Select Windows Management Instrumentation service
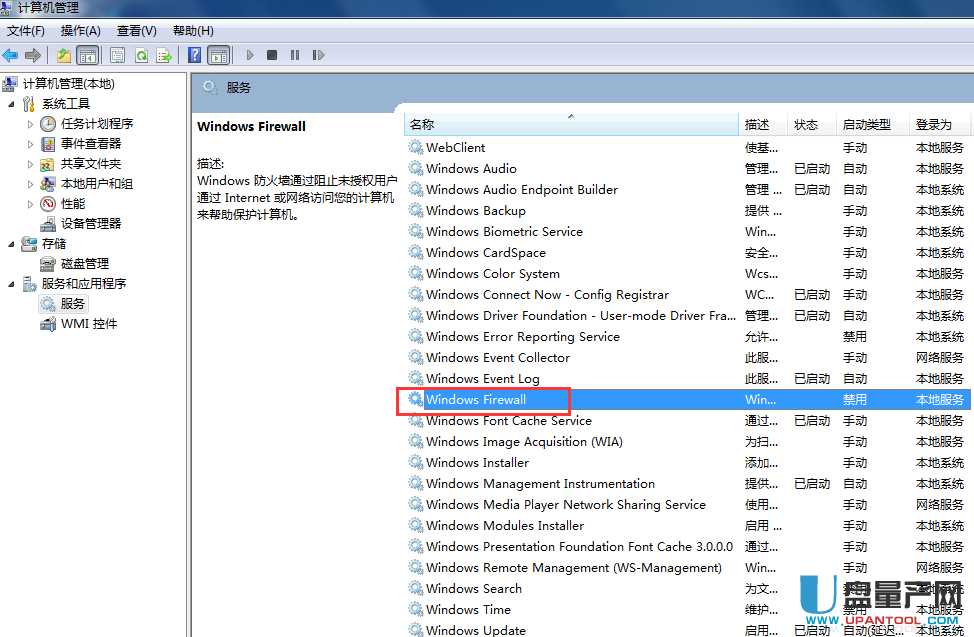 click(687, 483)
